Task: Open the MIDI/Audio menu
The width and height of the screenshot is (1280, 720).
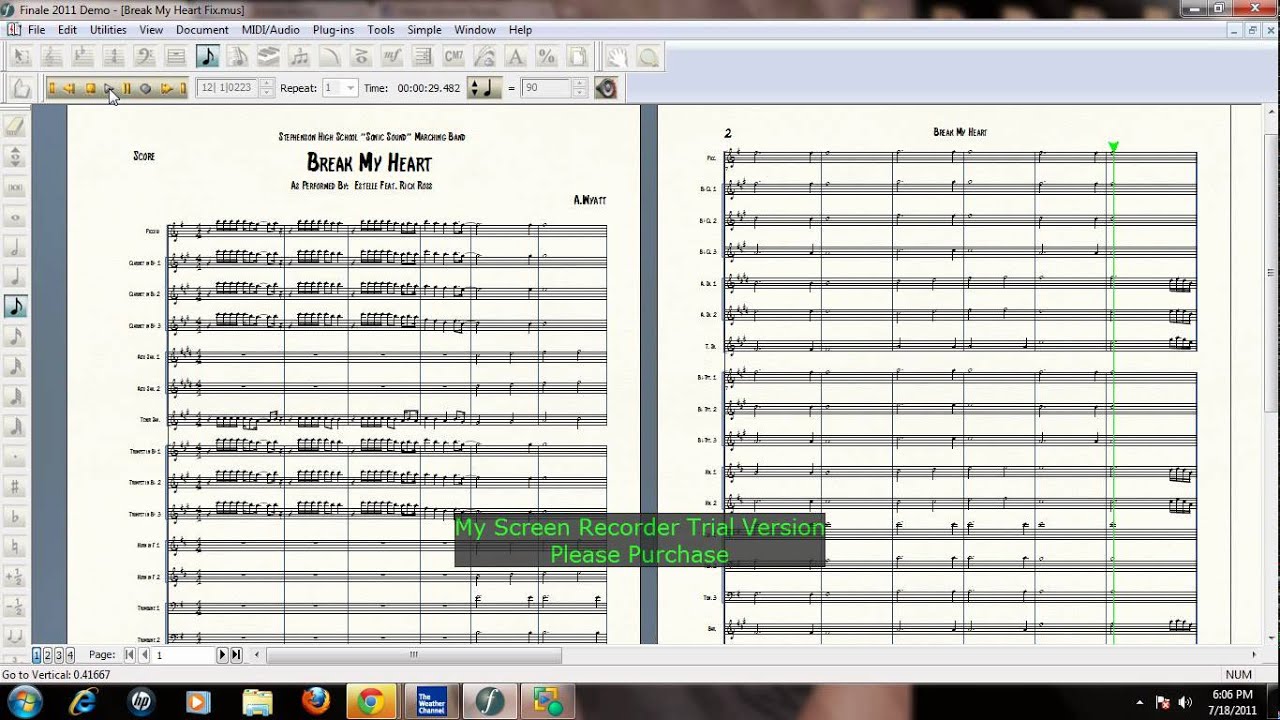Action: point(270,30)
